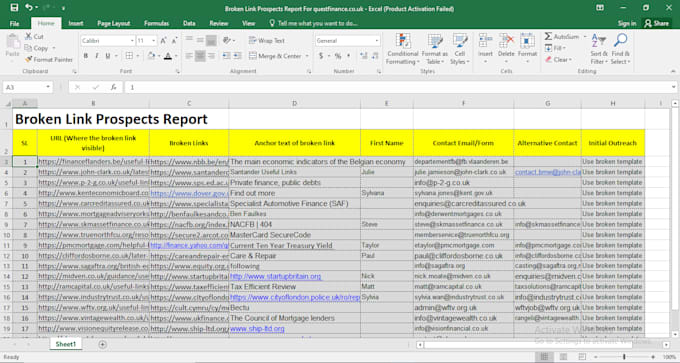
Task: Switch to the Data tab
Action: tap(189, 23)
